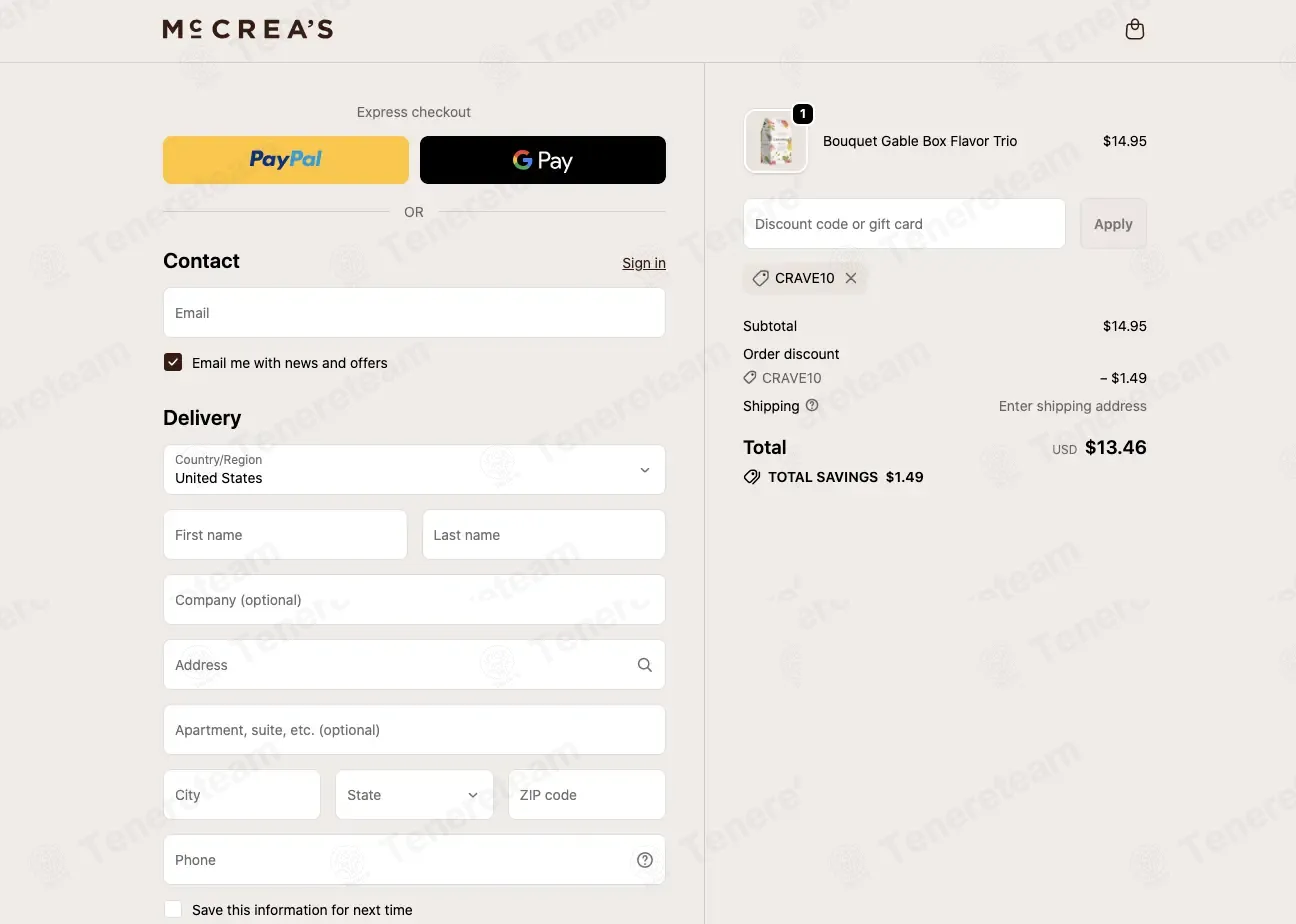1296x924 pixels.
Task: Click the Sign in link
Action: [x=644, y=263]
